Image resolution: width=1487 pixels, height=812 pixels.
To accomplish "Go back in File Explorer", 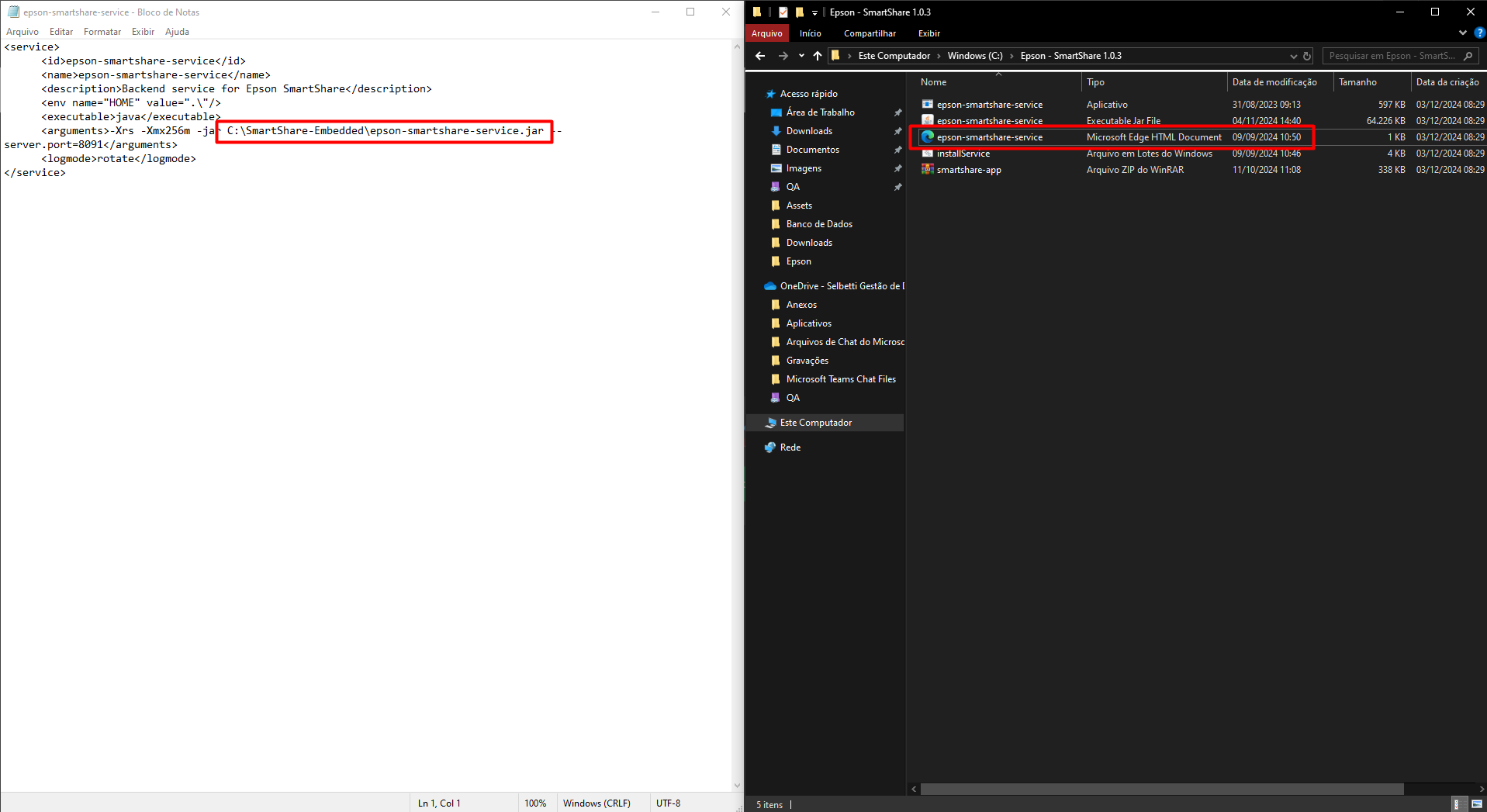I will (x=760, y=56).
